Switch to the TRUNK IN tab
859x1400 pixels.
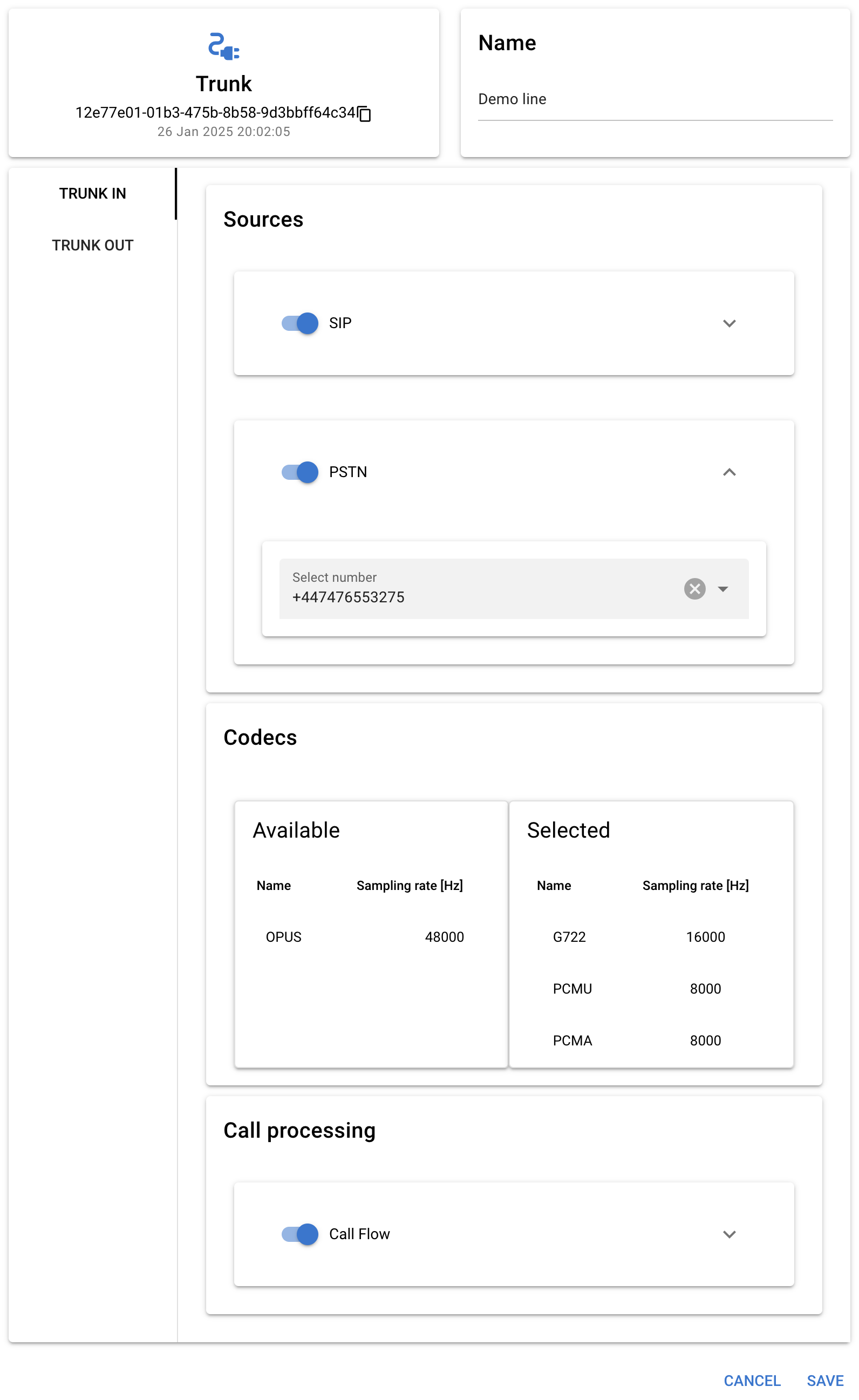click(93, 194)
